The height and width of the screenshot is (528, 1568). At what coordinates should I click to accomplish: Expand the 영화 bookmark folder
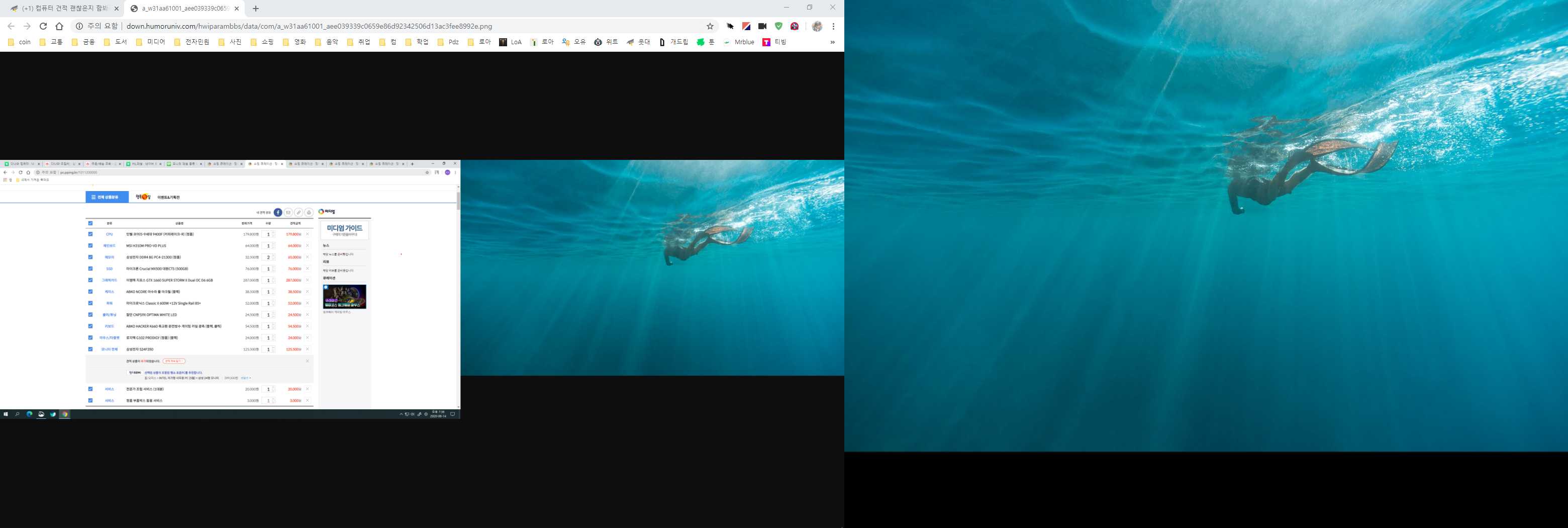294,42
